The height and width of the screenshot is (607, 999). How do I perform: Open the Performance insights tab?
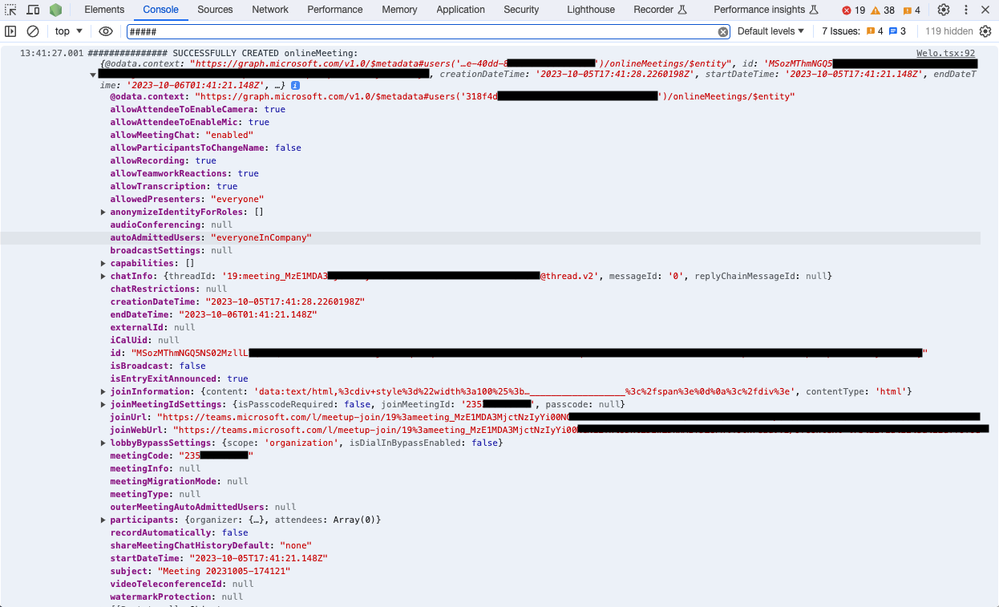coord(765,10)
